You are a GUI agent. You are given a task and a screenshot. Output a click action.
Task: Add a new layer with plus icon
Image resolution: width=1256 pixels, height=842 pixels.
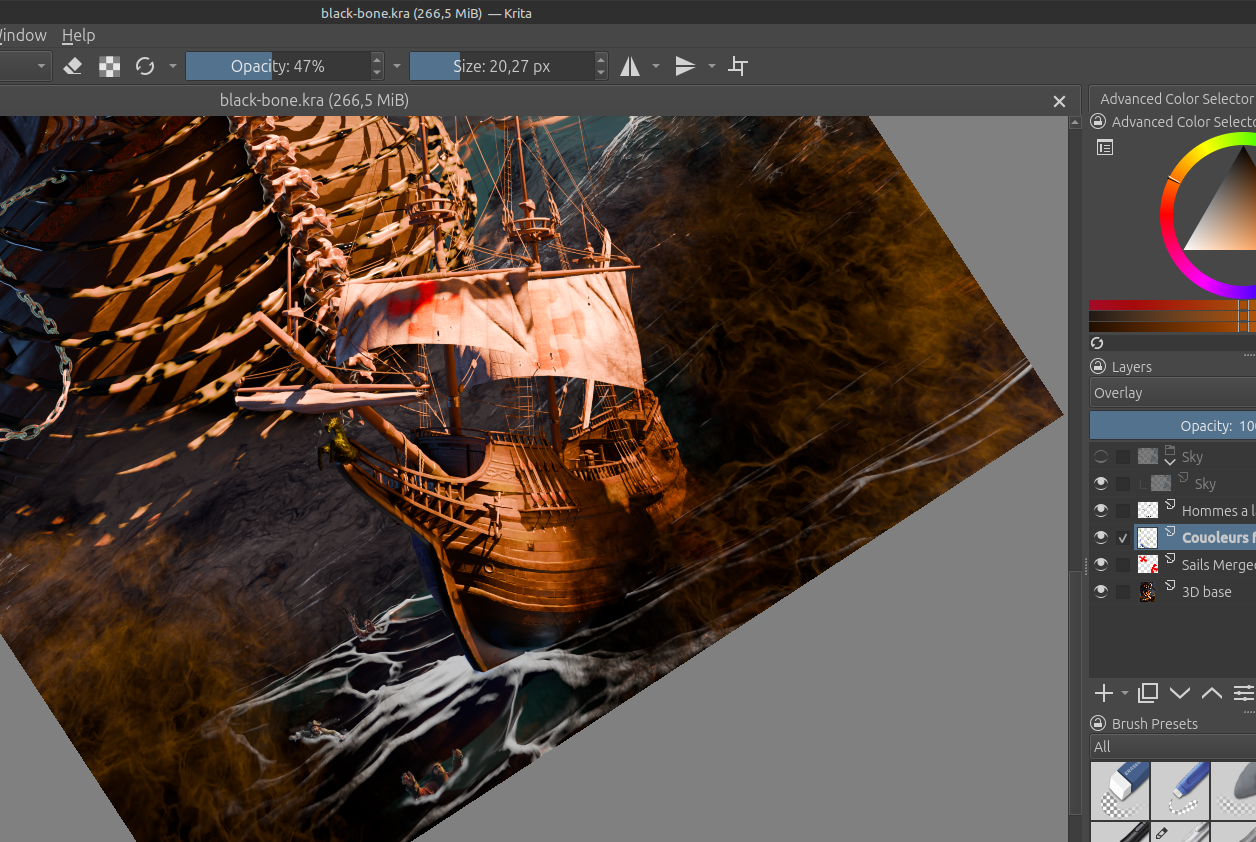[1103, 693]
